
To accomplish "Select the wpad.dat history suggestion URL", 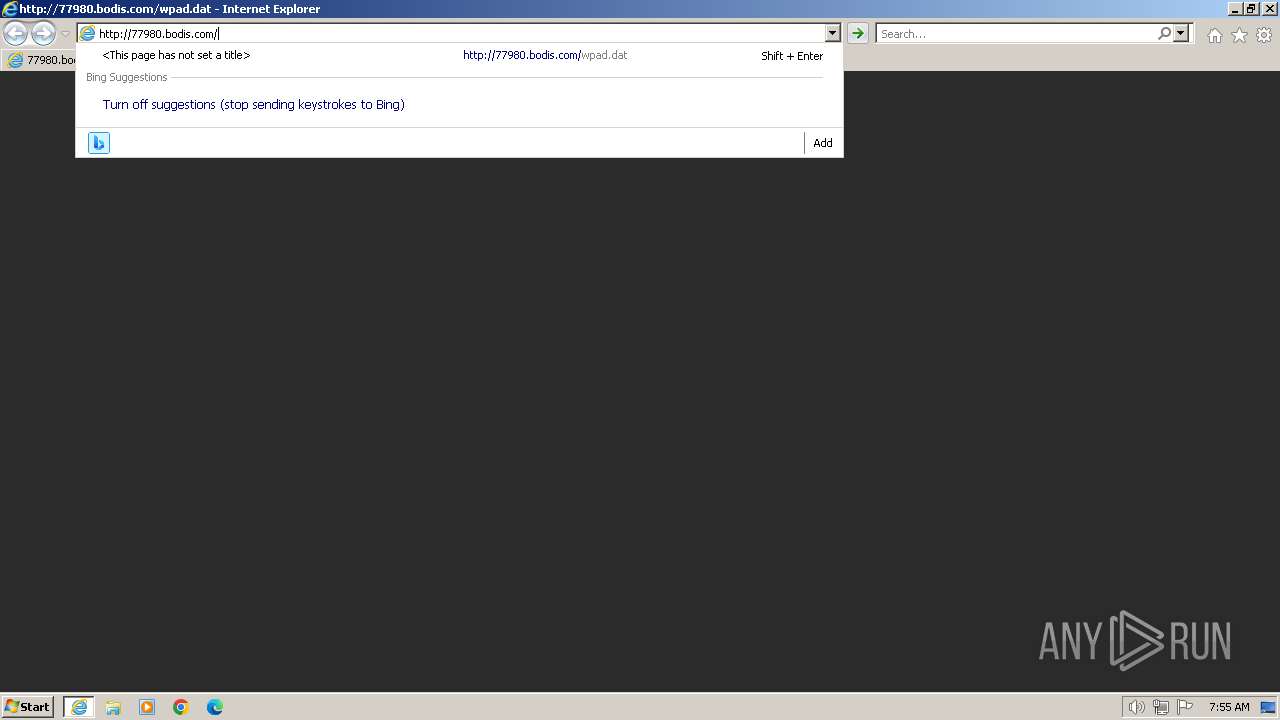I will point(545,56).
